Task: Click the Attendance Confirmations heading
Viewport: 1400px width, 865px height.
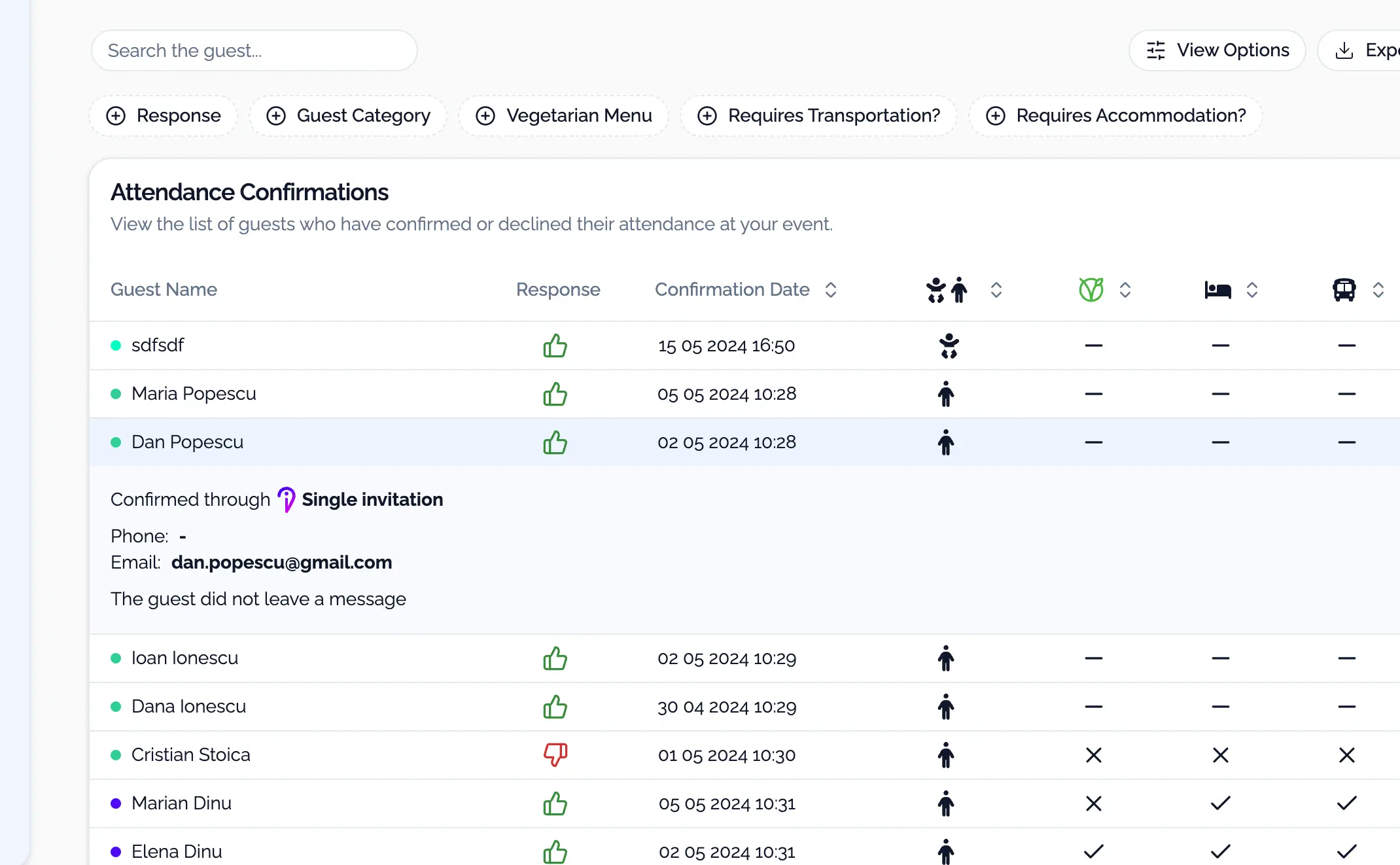Action: (249, 192)
